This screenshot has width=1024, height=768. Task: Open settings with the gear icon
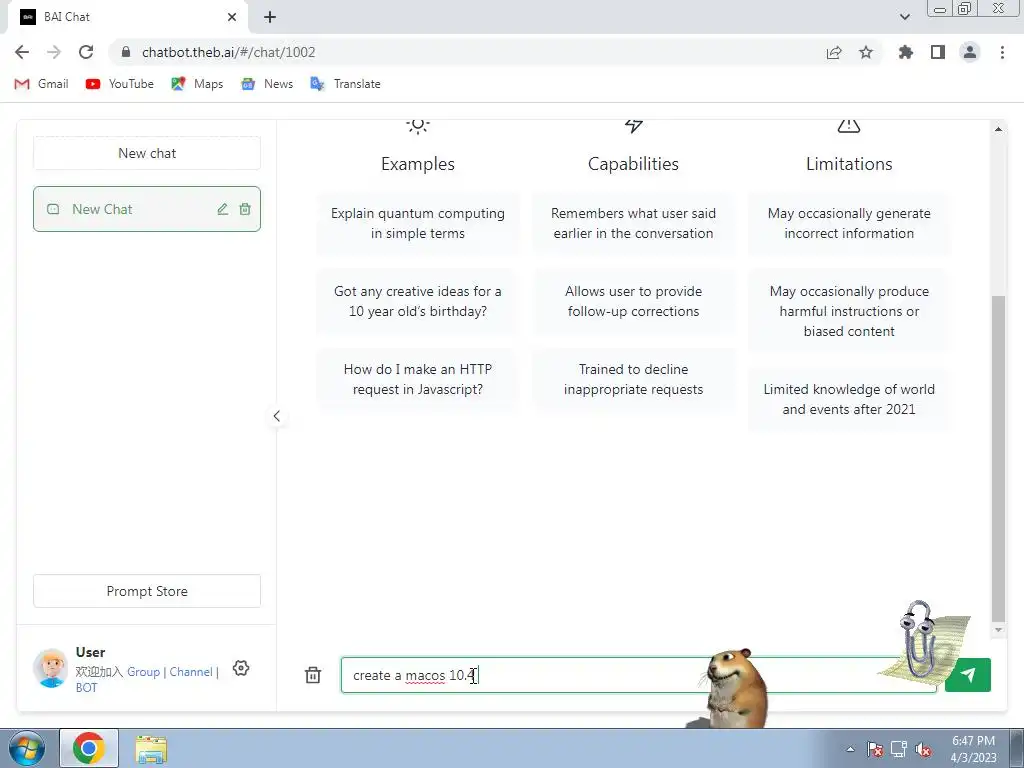[241, 668]
